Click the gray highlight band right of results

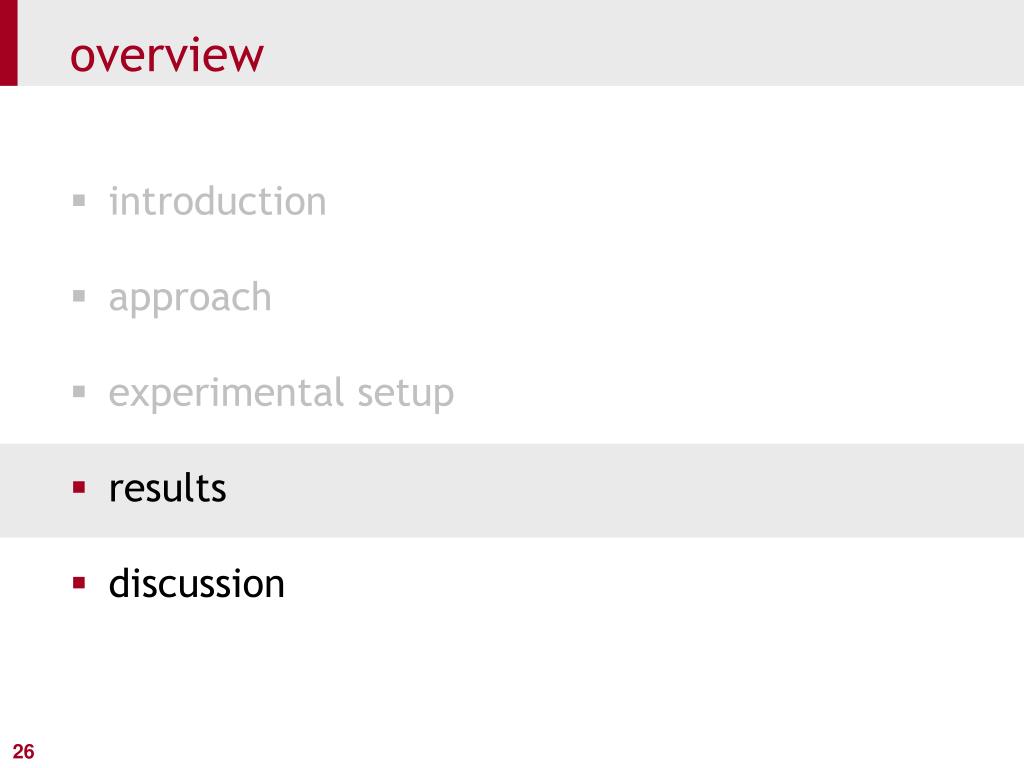pos(620,490)
